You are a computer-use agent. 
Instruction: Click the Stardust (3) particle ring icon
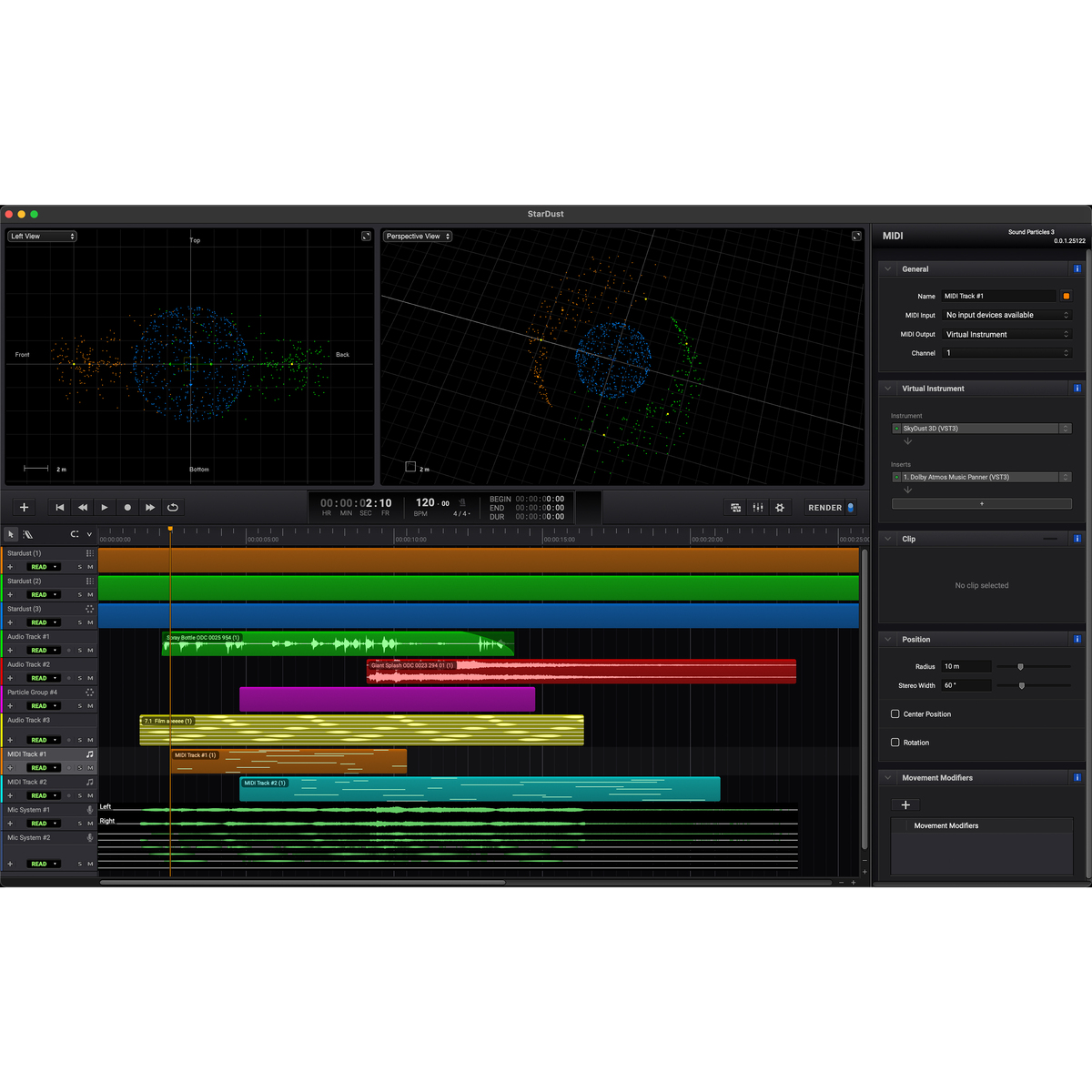[89, 609]
